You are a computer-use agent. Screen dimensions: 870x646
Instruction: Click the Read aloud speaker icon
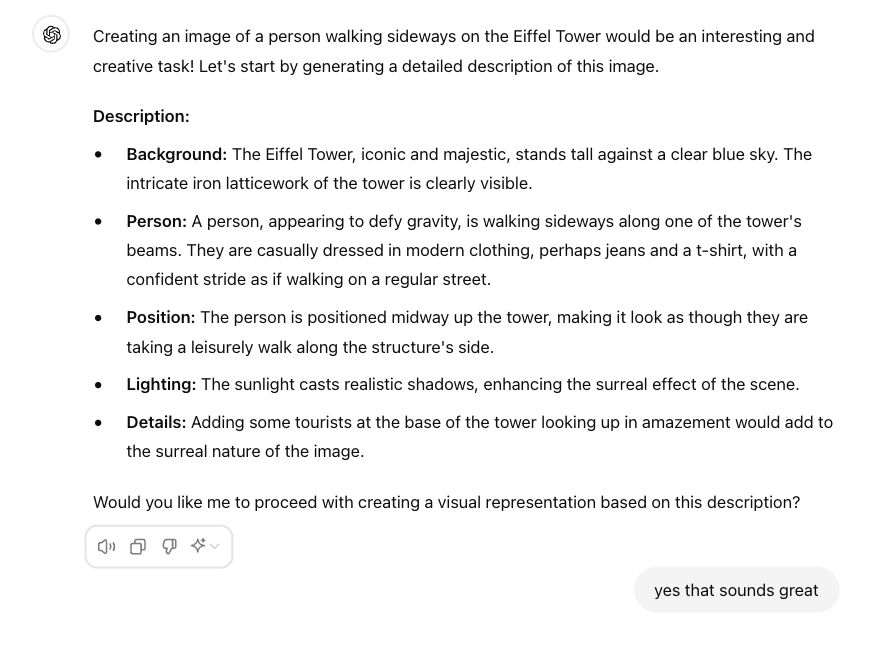[106, 546]
